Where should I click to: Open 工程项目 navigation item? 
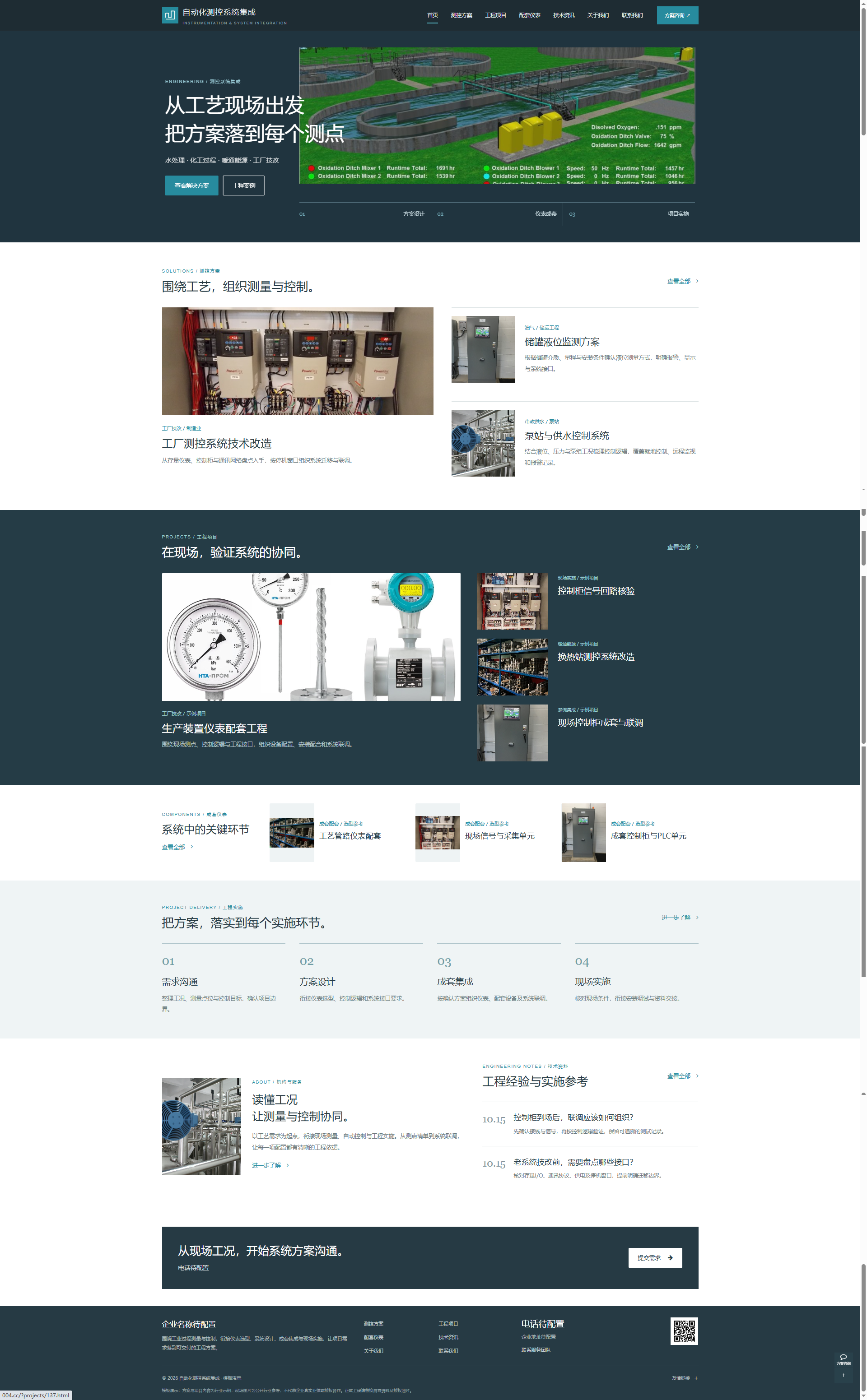pos(495,15)
